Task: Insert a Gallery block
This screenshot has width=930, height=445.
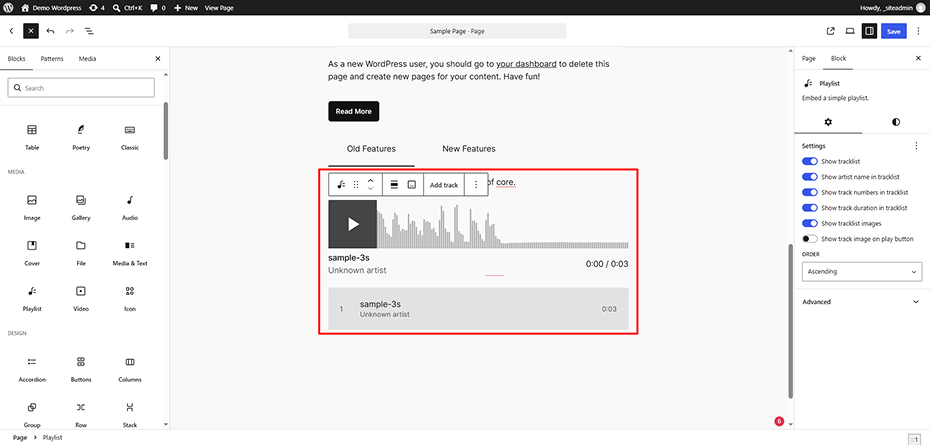Action: 81,207
